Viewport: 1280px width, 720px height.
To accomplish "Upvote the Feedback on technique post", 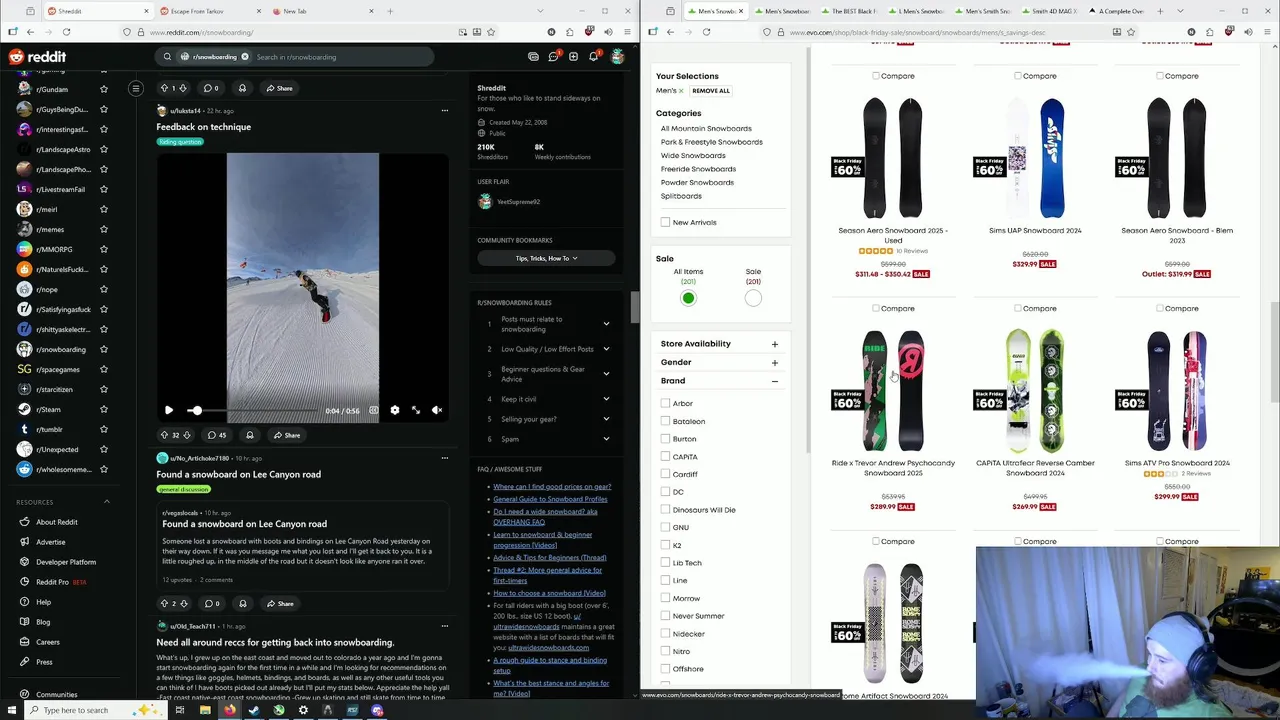I will coord(164,435).
